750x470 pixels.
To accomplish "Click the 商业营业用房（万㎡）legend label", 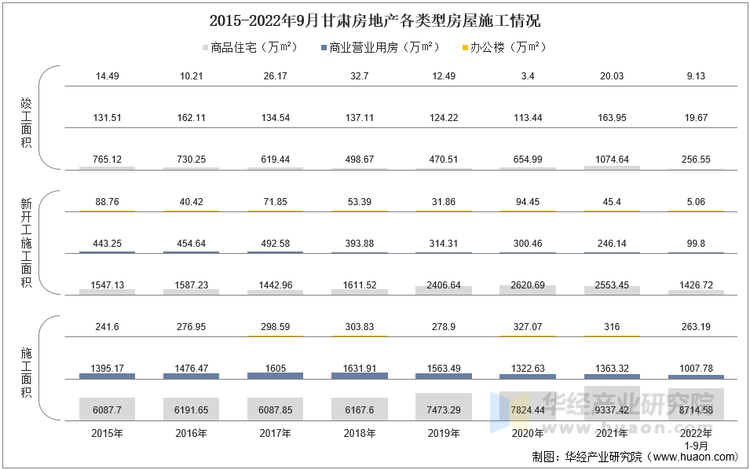I will 384,47.
